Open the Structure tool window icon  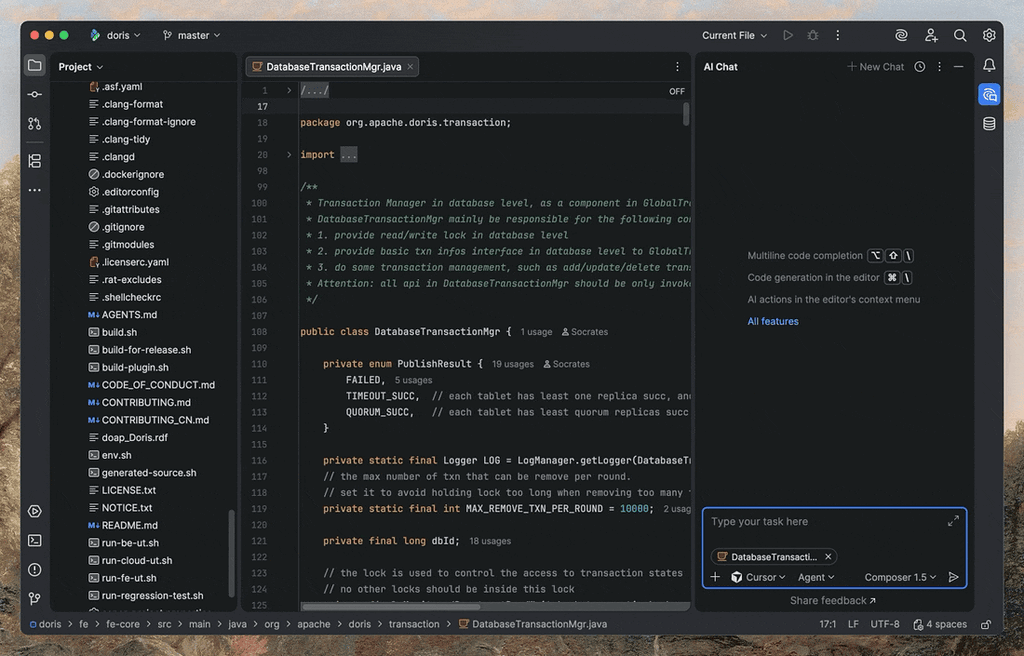35,161
